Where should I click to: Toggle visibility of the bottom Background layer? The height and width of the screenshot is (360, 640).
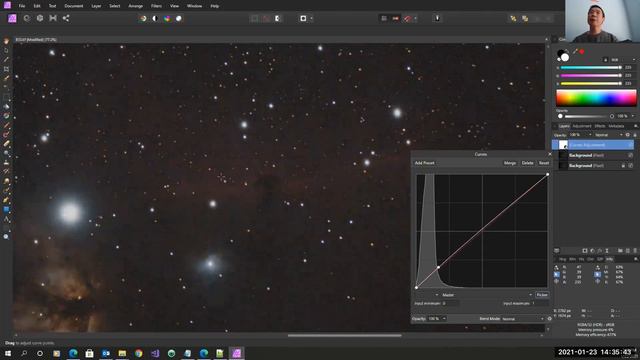click(x=631, y=166)
